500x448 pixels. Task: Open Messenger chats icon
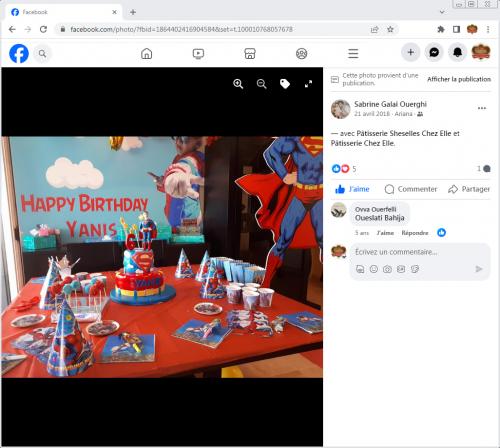pyautogui.click(x=434, y=52)
